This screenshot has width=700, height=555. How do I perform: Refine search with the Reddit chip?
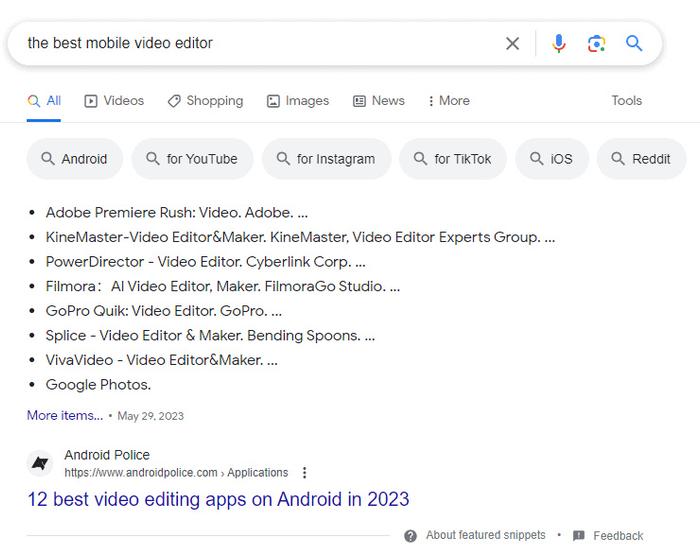click(641, 159)
